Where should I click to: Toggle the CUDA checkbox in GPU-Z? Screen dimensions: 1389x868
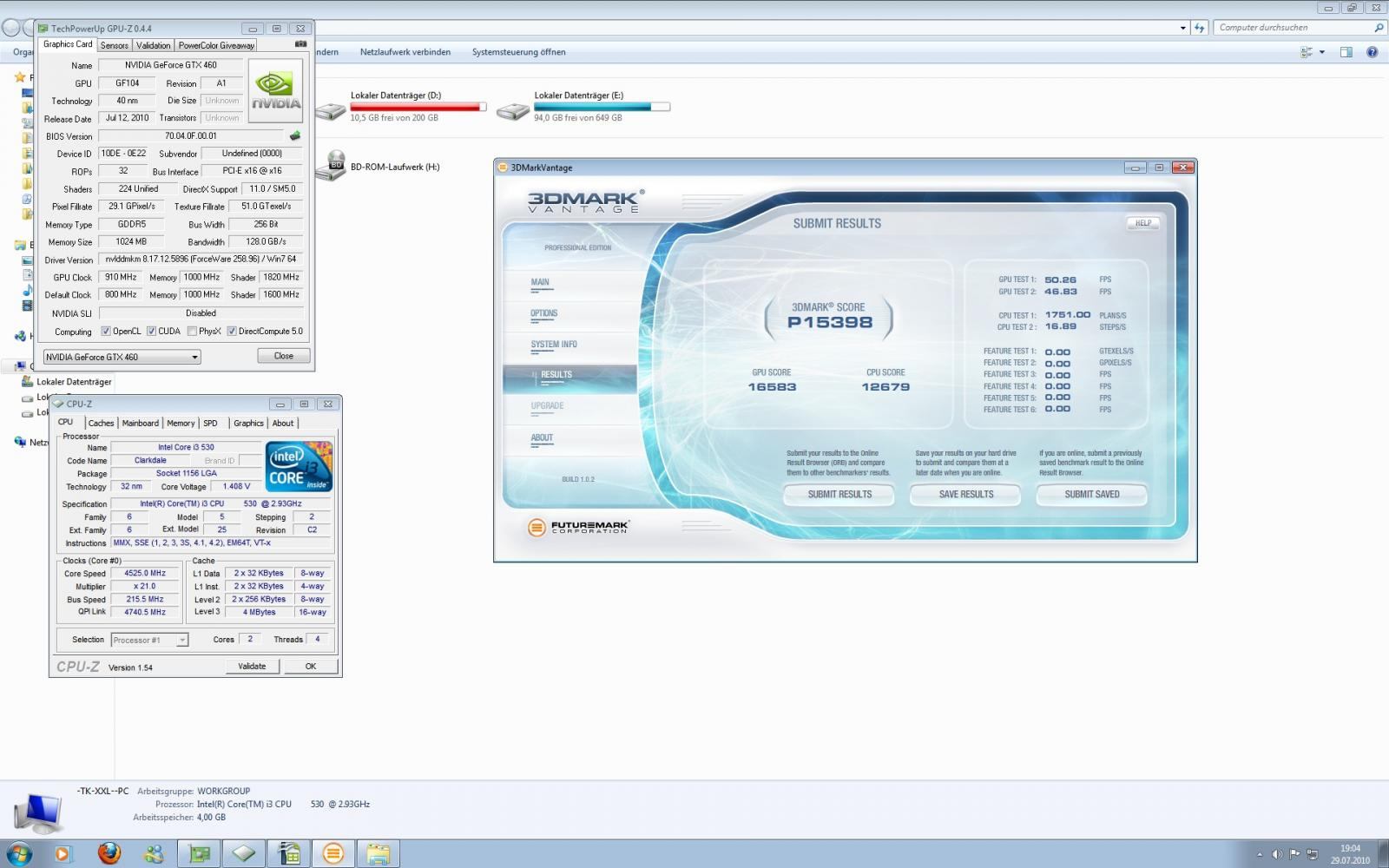151,331
